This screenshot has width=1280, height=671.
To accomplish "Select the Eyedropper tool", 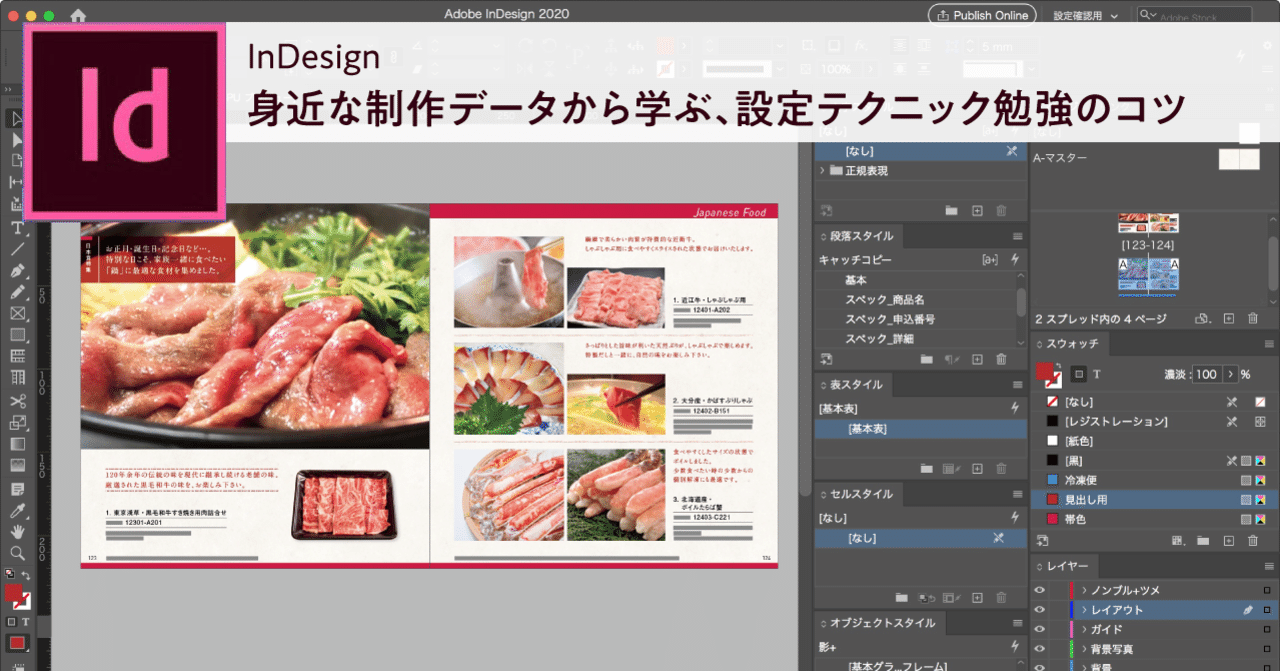I will tap(17, 510).
